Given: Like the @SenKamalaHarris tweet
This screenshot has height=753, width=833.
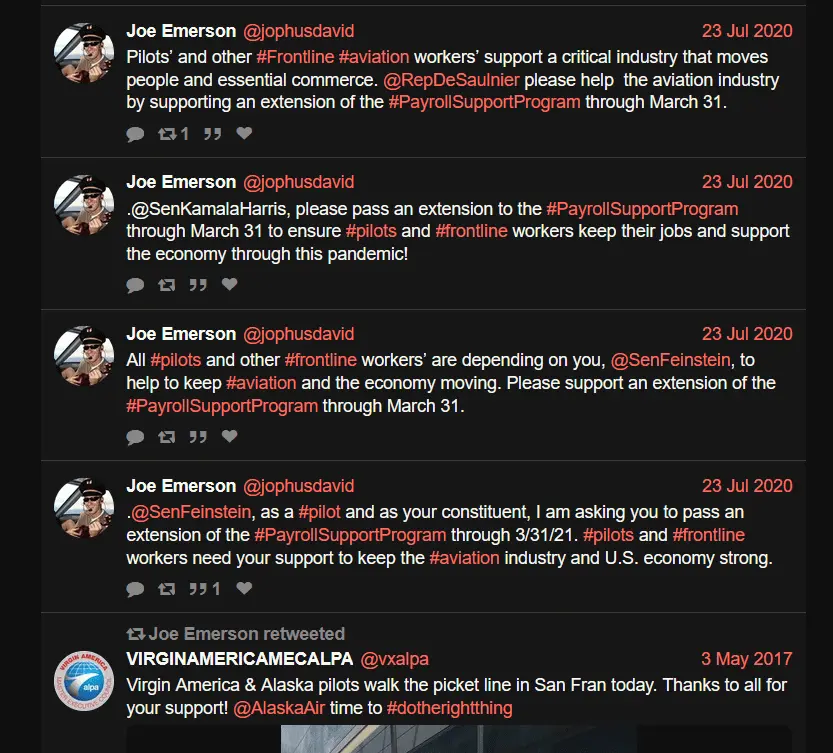Looking at the screenshot, I should click(x=229, y=285).
